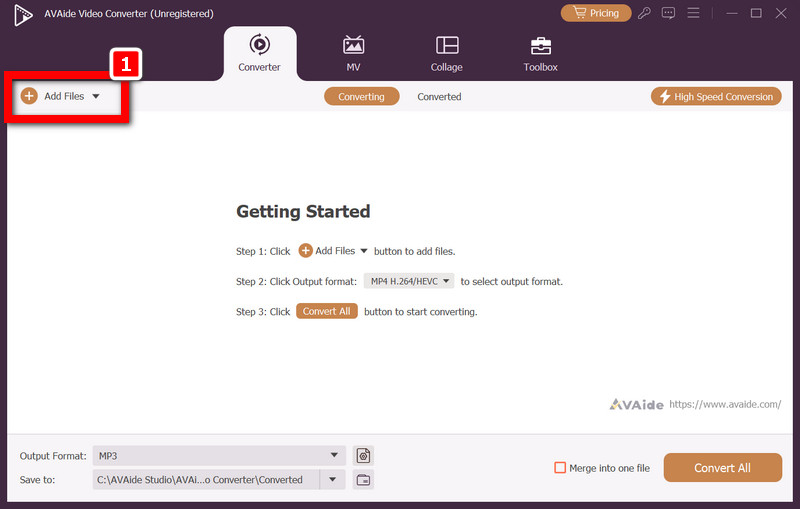800x509 pixels.
Task: Select the Converted sub-tab
Action: click(439, 96)
